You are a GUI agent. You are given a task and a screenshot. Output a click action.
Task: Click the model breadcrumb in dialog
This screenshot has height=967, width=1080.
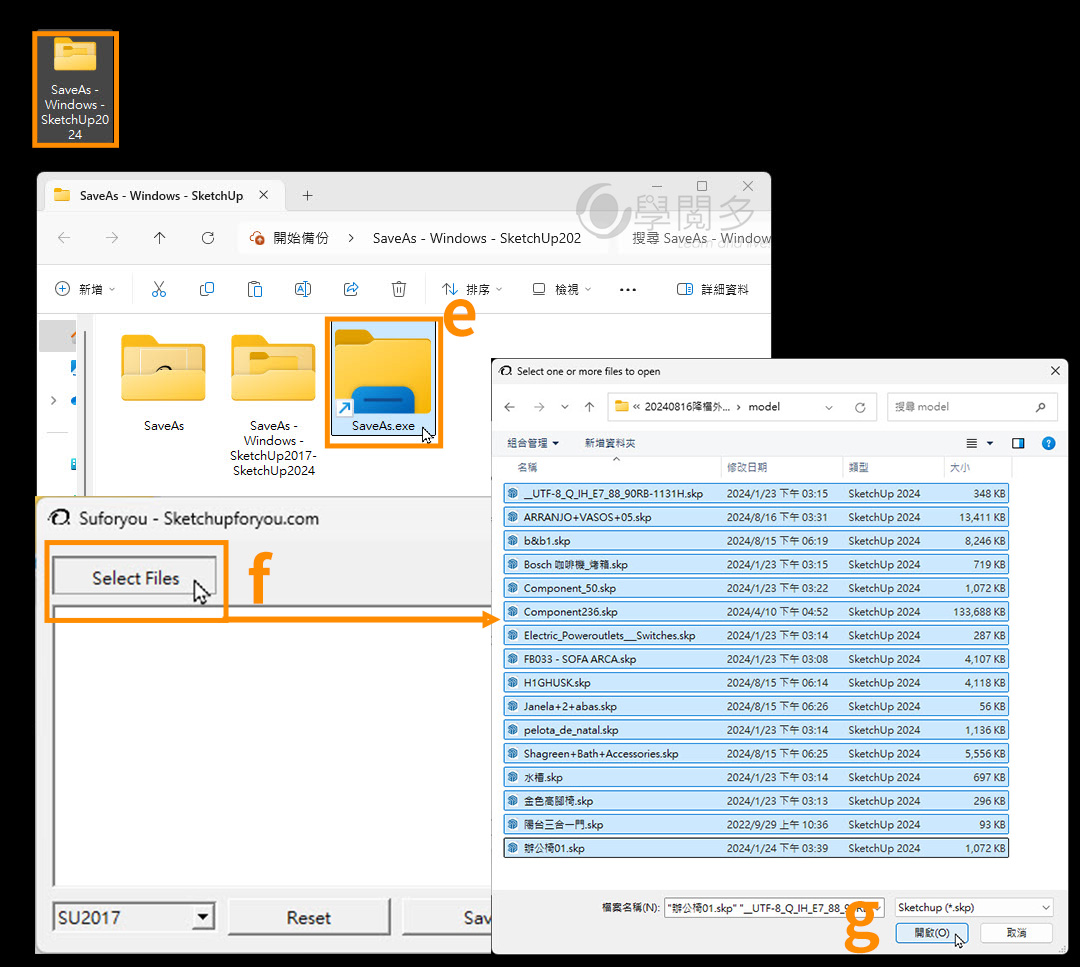coord(764,407)
